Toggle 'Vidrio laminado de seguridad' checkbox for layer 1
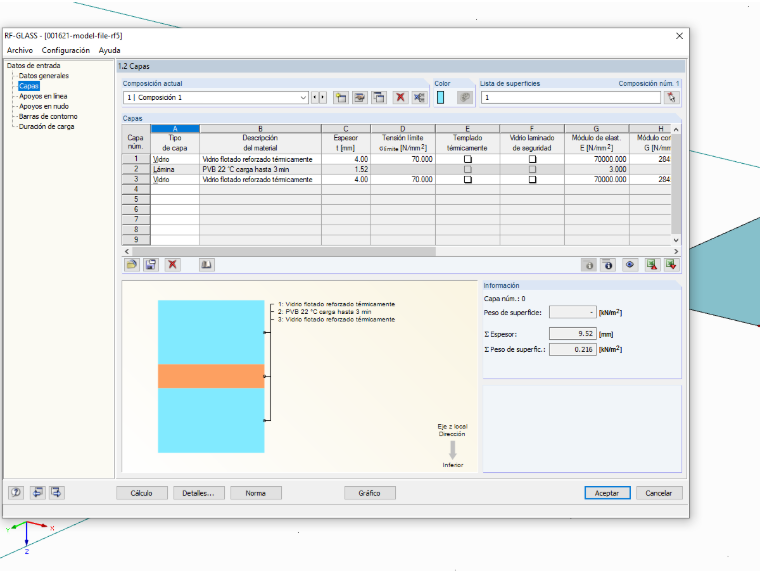 (x=532, y=159)
